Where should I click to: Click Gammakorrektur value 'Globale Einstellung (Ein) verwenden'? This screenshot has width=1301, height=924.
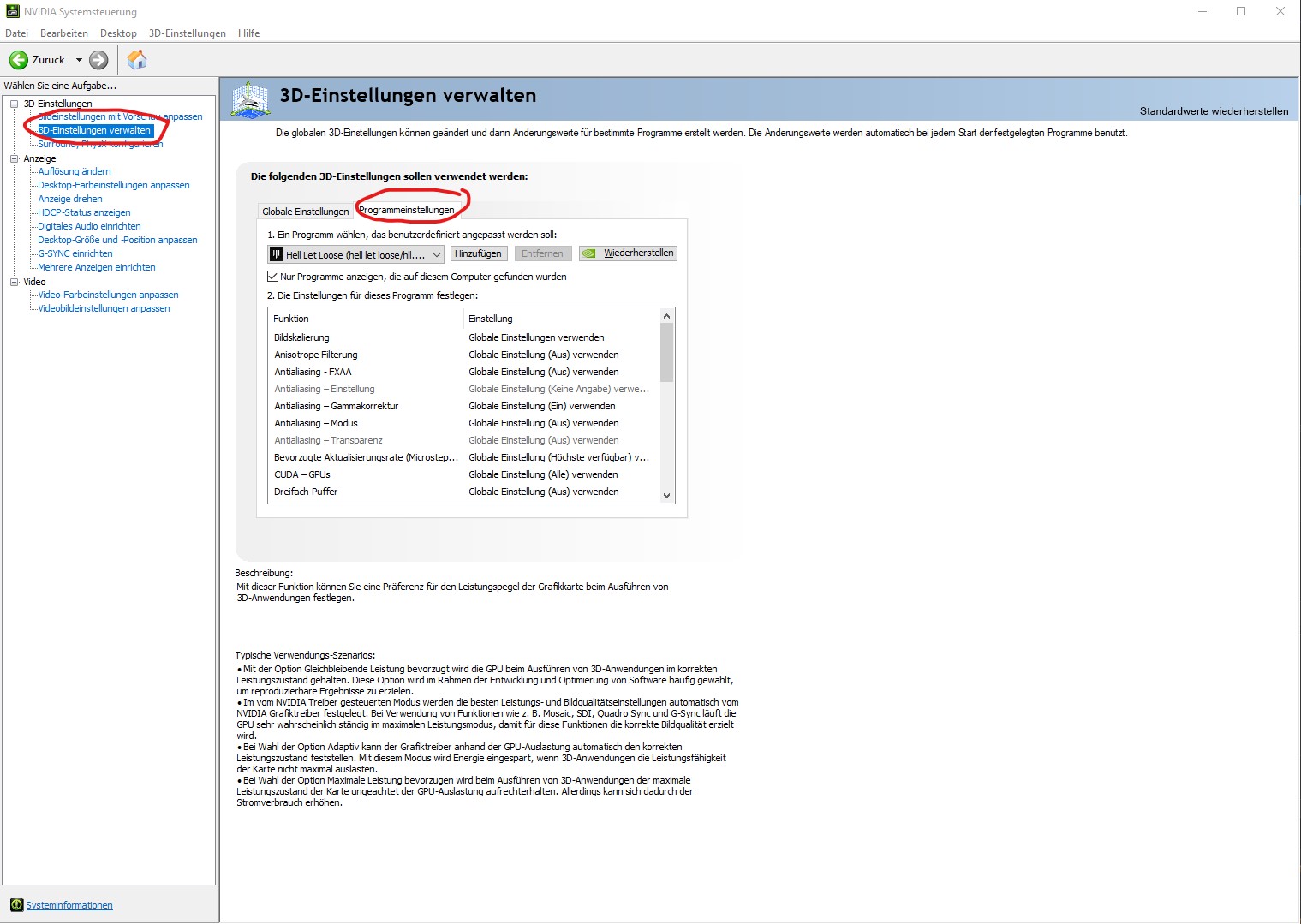542,406
